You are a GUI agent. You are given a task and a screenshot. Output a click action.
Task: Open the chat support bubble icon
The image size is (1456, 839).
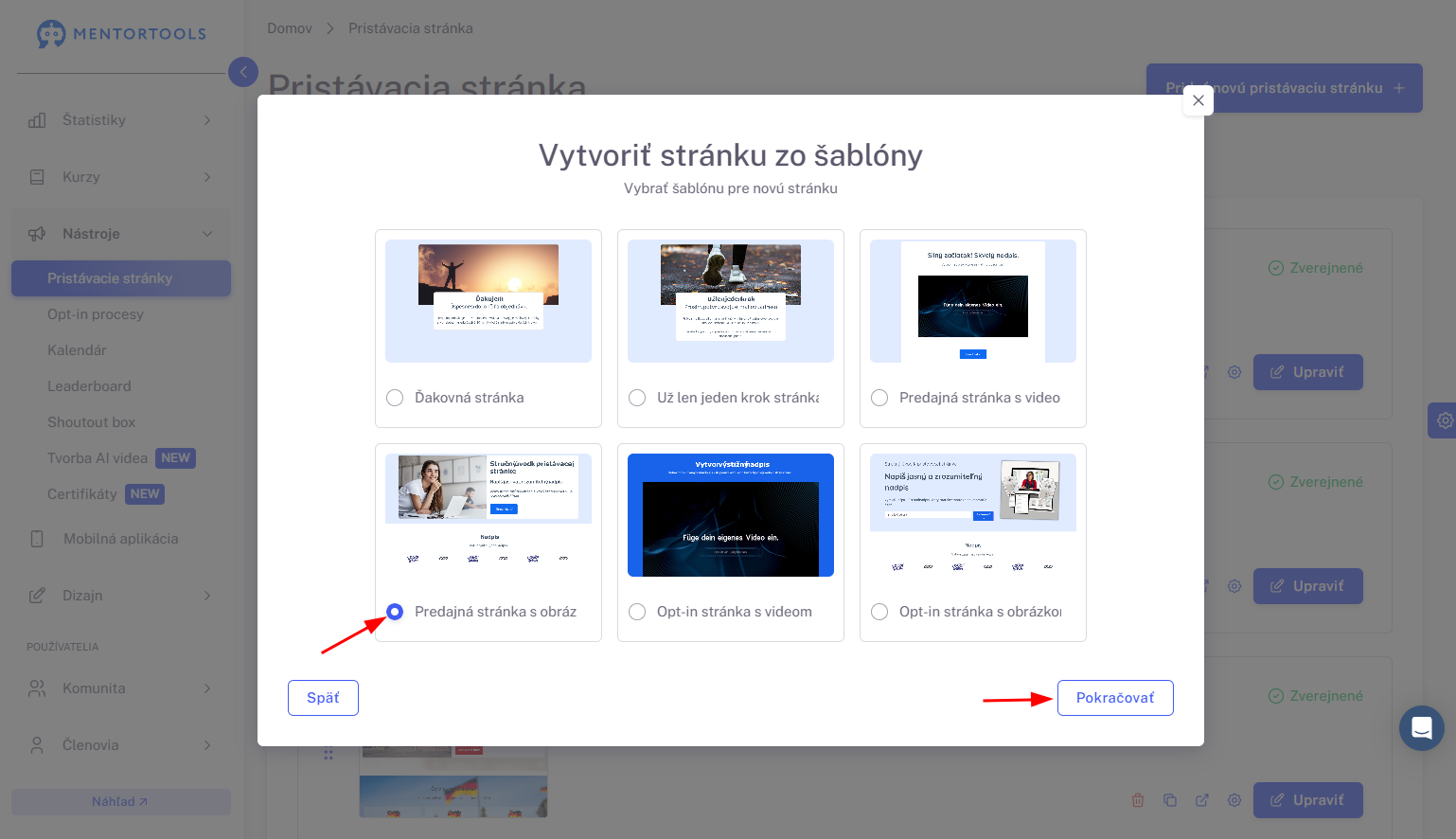point(1421,728)
